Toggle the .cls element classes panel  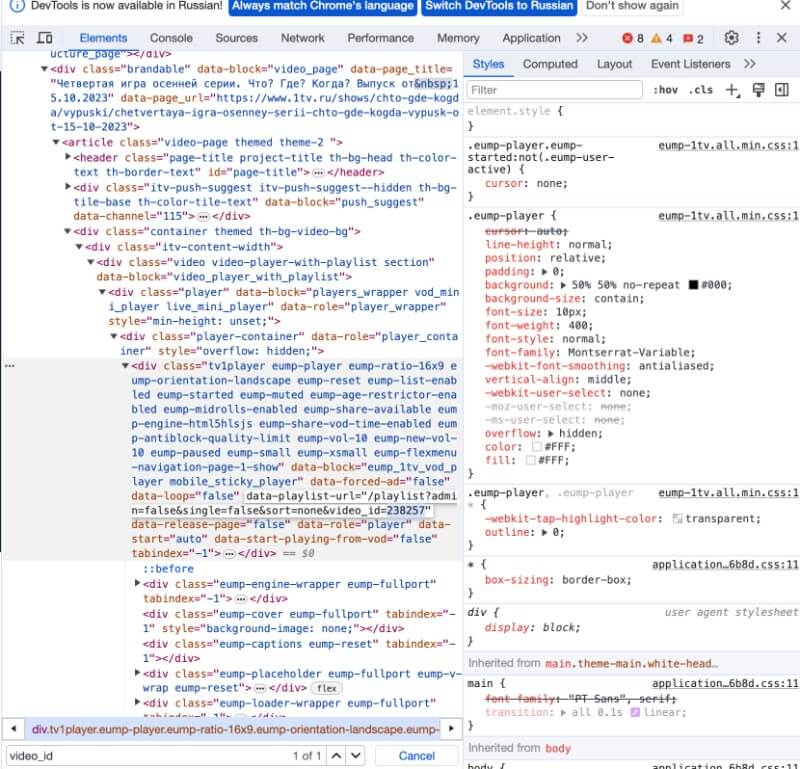pos(702,90)
